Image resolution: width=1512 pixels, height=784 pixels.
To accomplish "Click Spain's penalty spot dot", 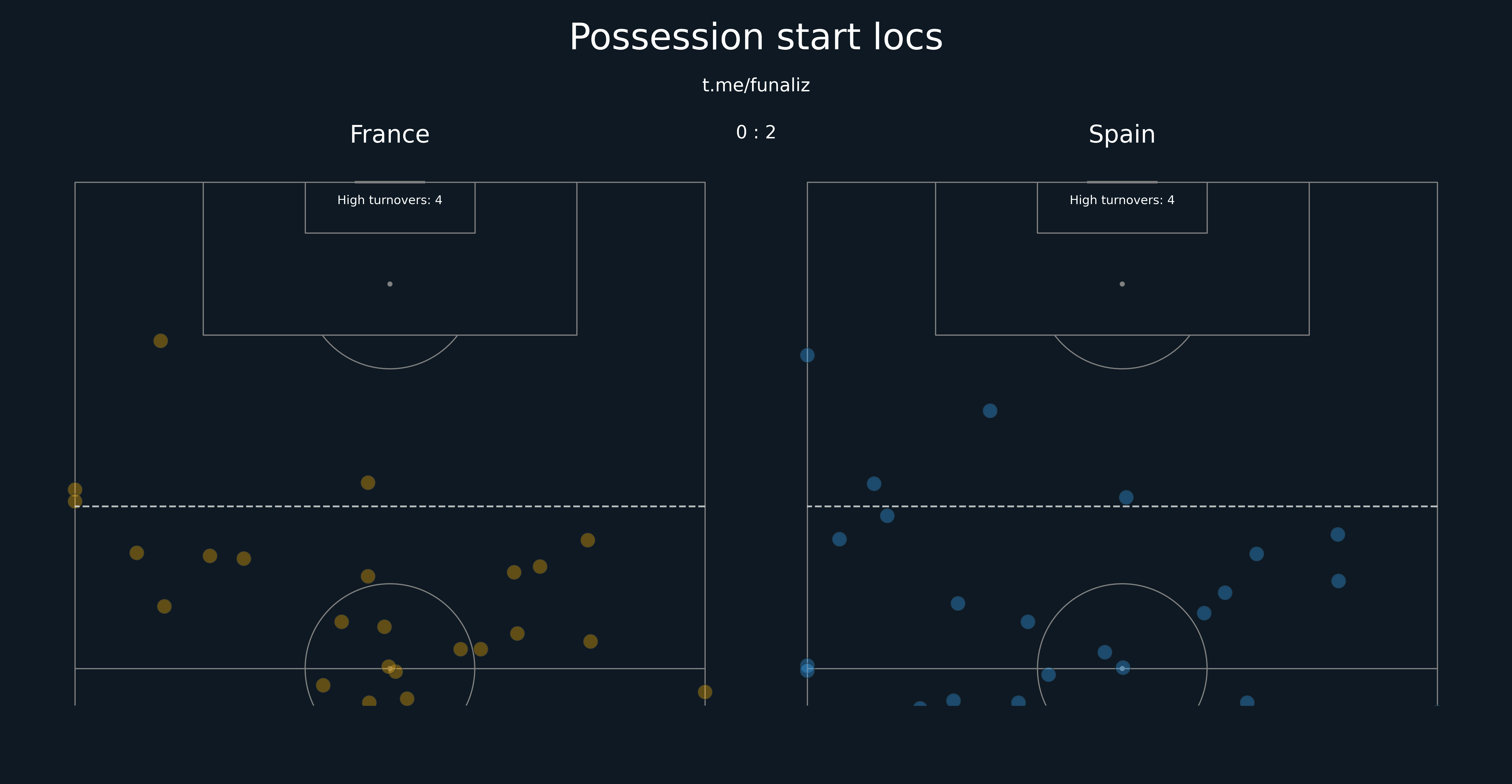I will (1122, 284).
